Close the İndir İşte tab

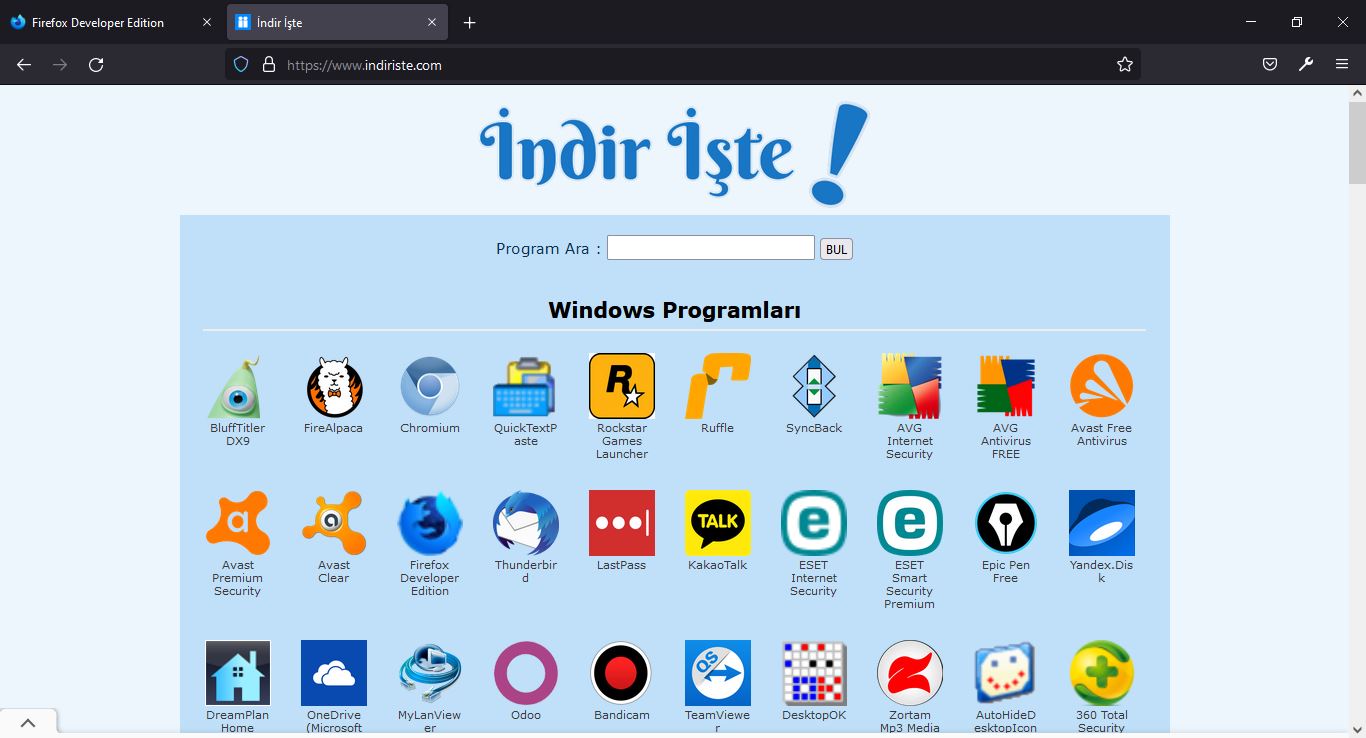tap(432, 22)
